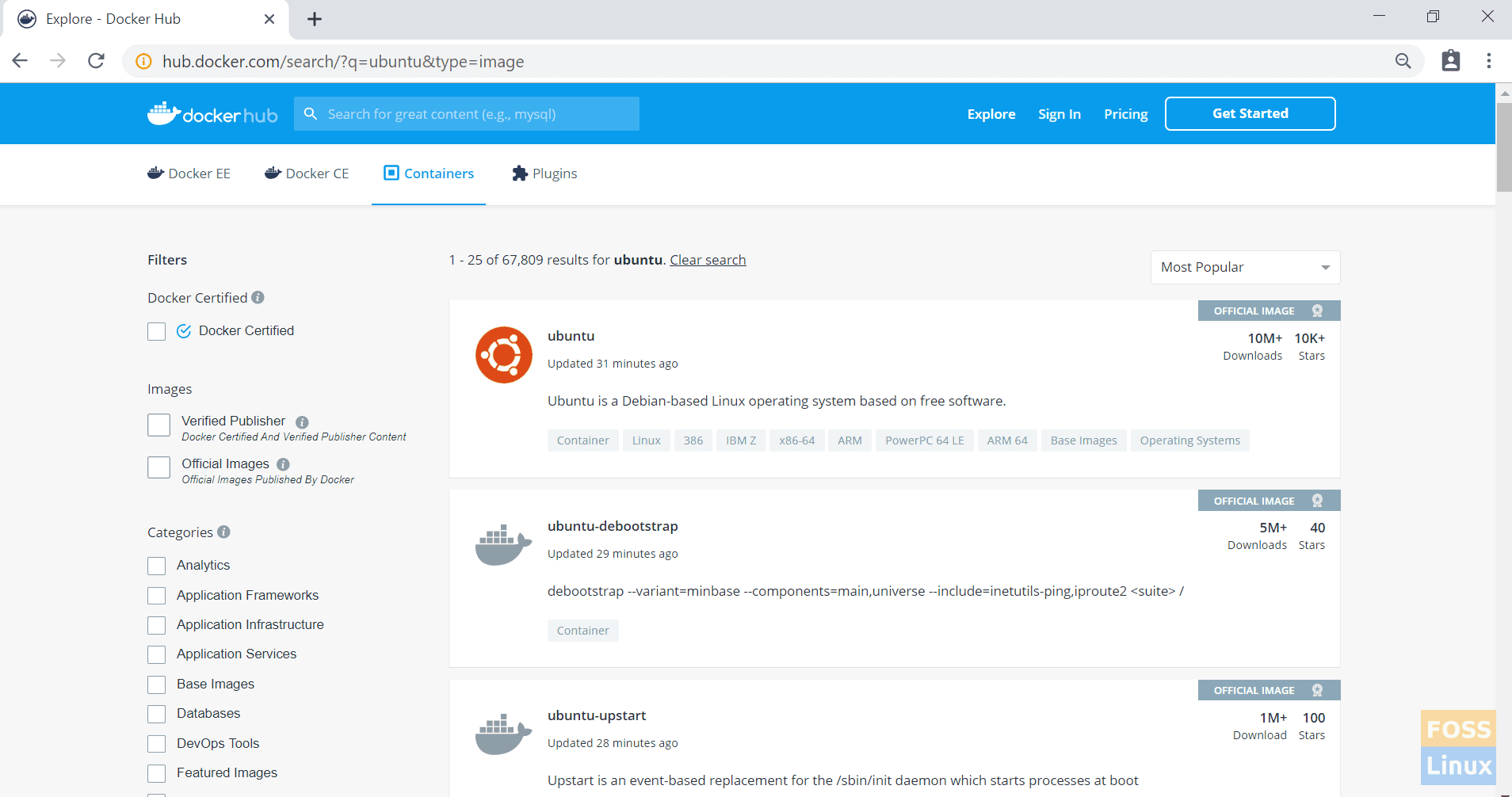
Task: Click the 386 architecture tag
Action: (693, 440)
